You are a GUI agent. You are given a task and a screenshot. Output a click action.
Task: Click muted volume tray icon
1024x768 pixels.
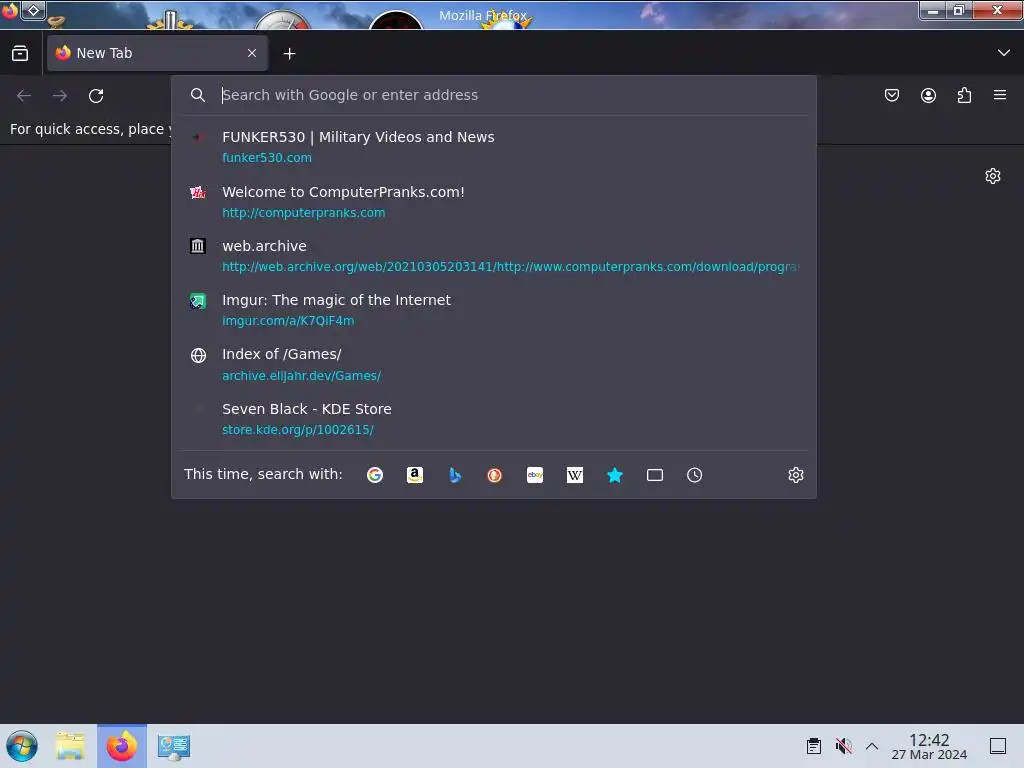(843, 746)
